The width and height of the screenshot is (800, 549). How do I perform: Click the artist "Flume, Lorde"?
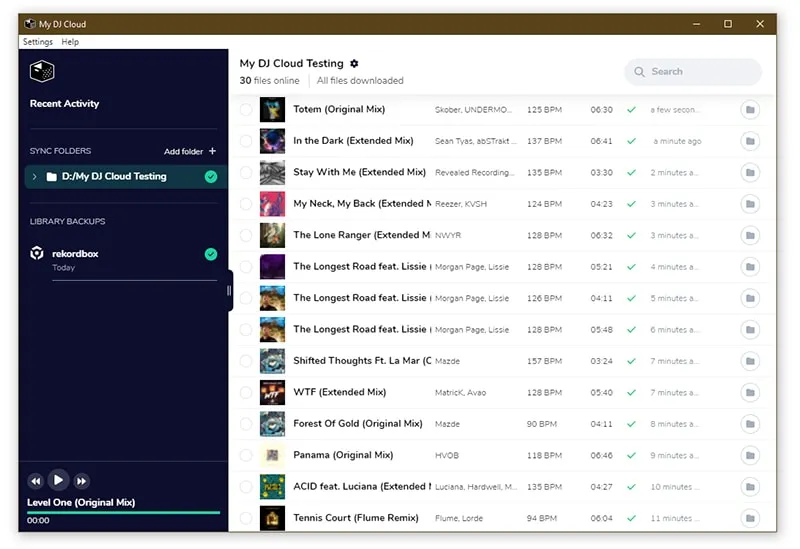click(x=459, y=518)
